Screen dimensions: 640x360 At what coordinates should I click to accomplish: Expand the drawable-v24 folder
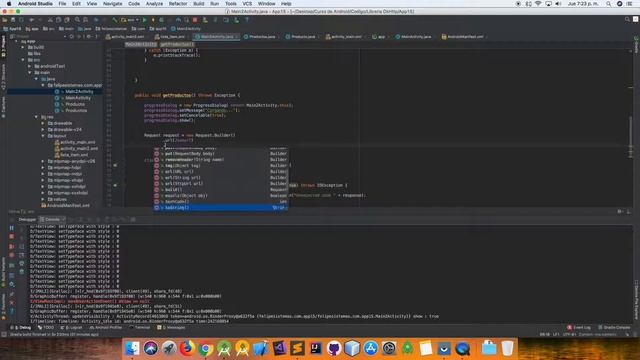coord(43,129)
